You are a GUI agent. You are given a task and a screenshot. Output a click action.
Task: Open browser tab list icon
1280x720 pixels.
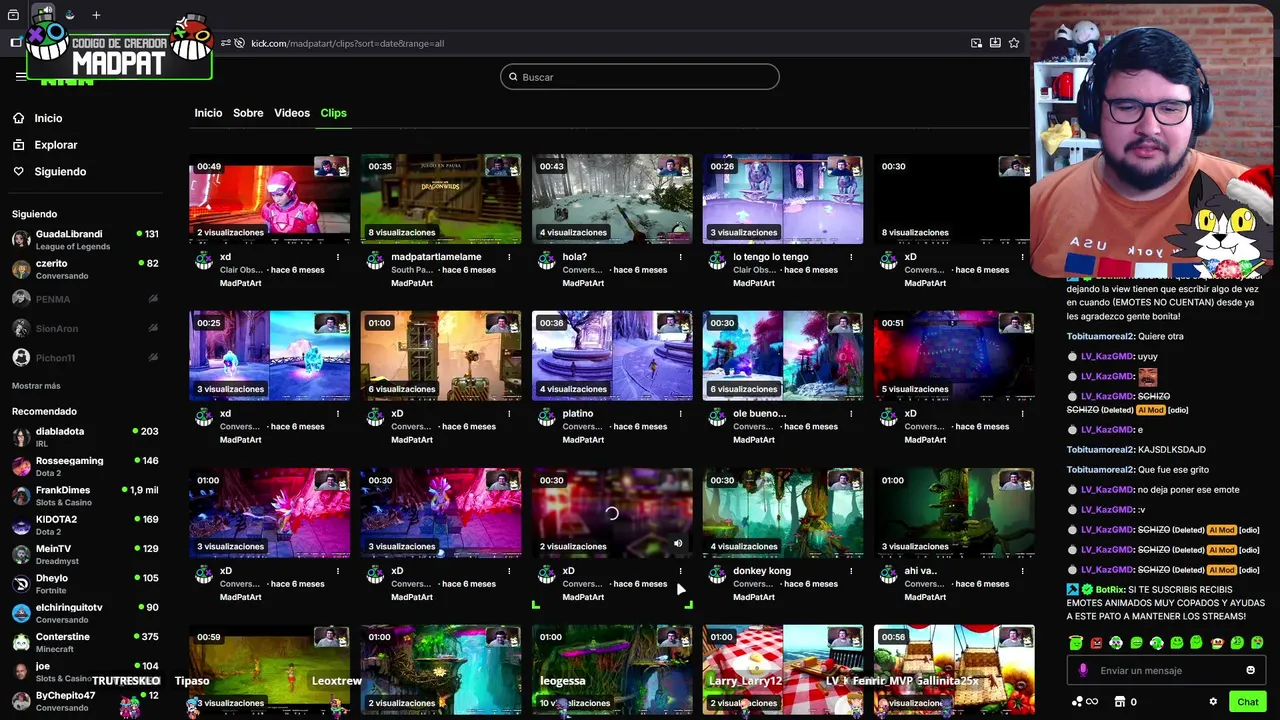pos(14,15)
